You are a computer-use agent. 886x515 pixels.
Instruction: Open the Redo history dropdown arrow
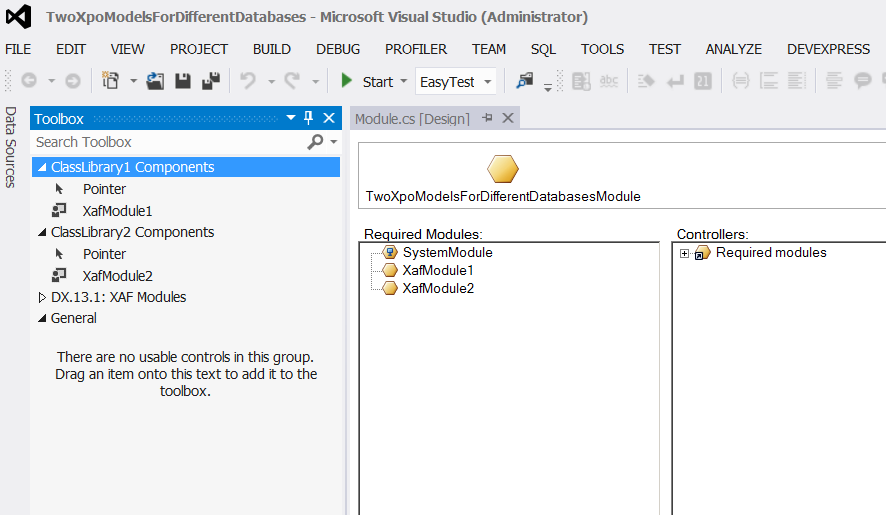point(315,82)
